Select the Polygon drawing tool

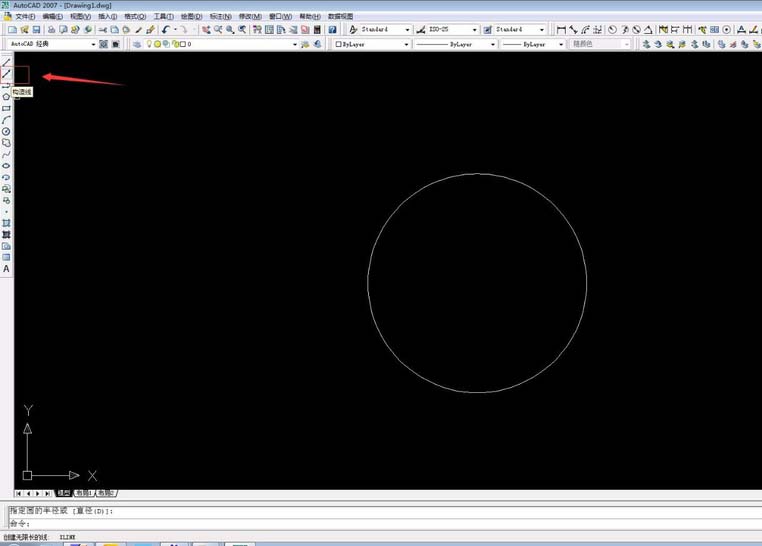click(6, 97)
